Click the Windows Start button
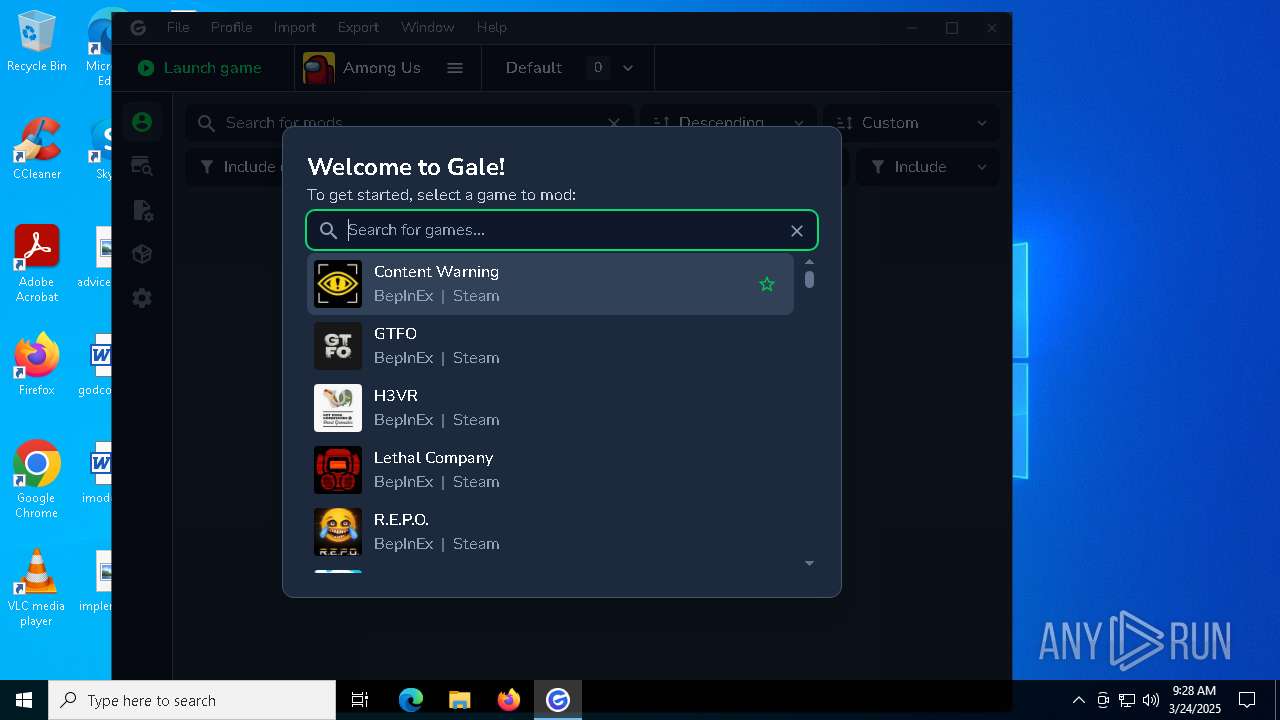 24,700
